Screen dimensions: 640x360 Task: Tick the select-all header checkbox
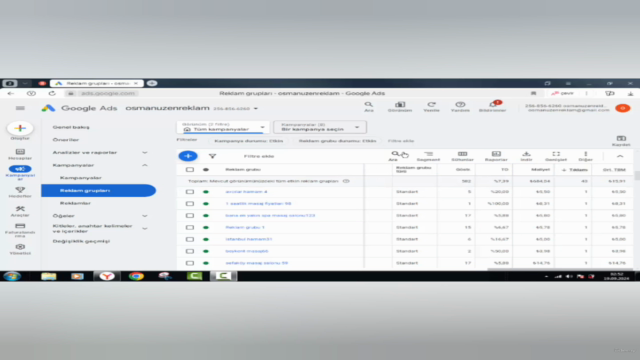point(190,169)
